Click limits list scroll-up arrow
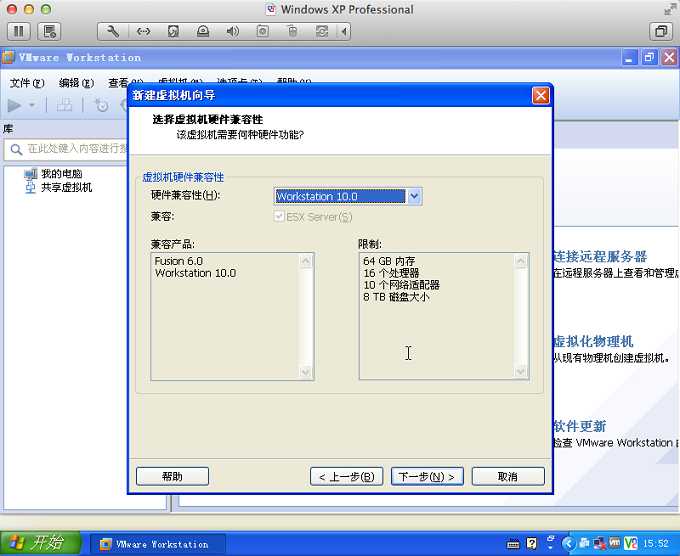 (521, 261)
